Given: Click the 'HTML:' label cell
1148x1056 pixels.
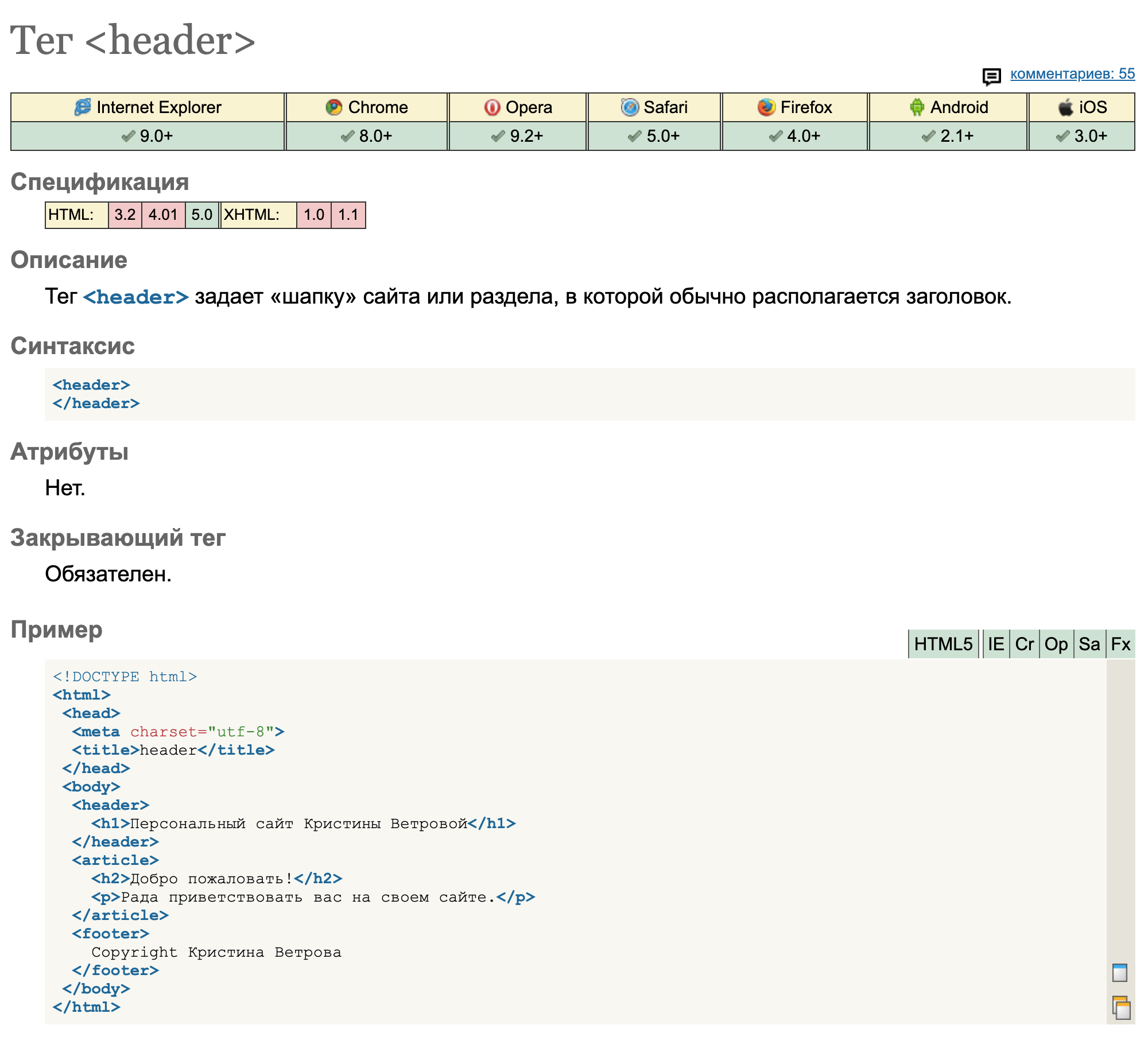Looking at the screenshot, I should click(77, 215).
